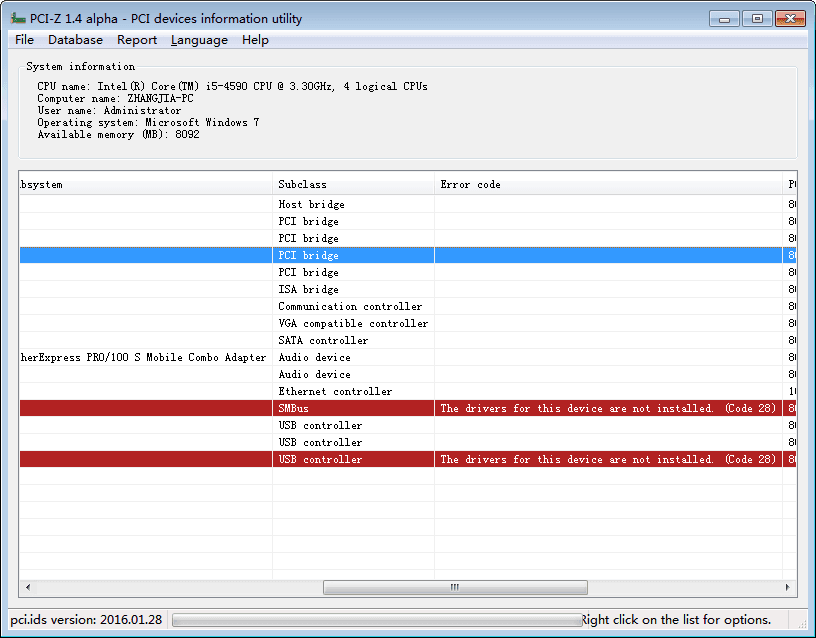Select the red USB controller row's subclass cell
This screenshot has height=638, width=816.
pyautogui.click(x=353, y=459)
